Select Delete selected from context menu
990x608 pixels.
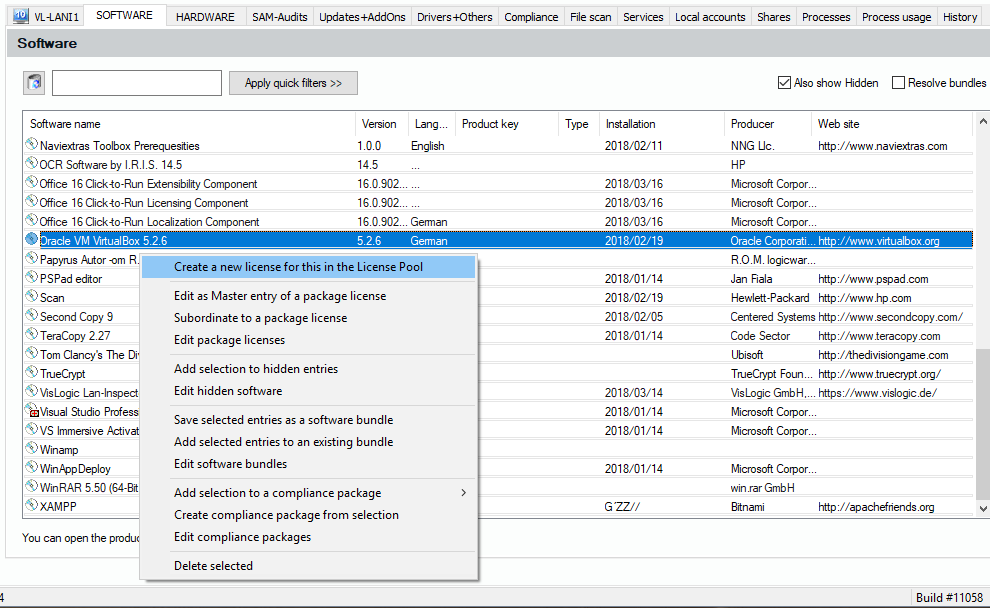point(213,566)
